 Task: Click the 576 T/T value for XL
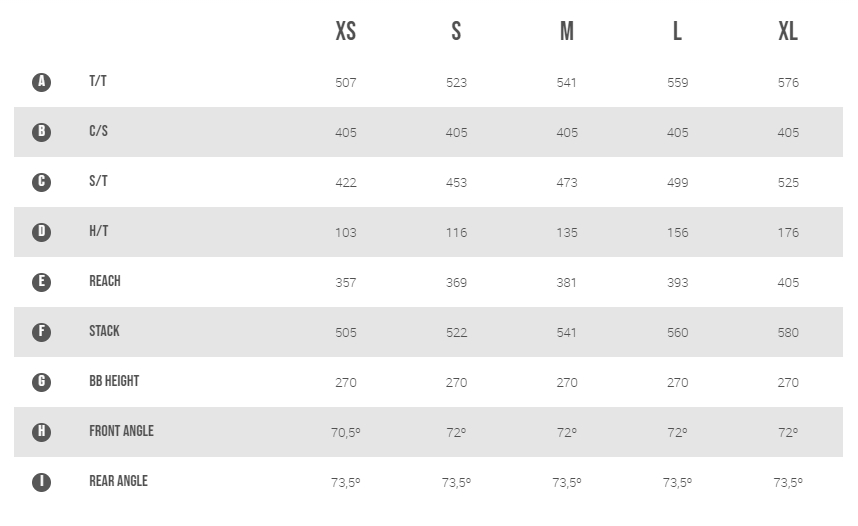788,83
